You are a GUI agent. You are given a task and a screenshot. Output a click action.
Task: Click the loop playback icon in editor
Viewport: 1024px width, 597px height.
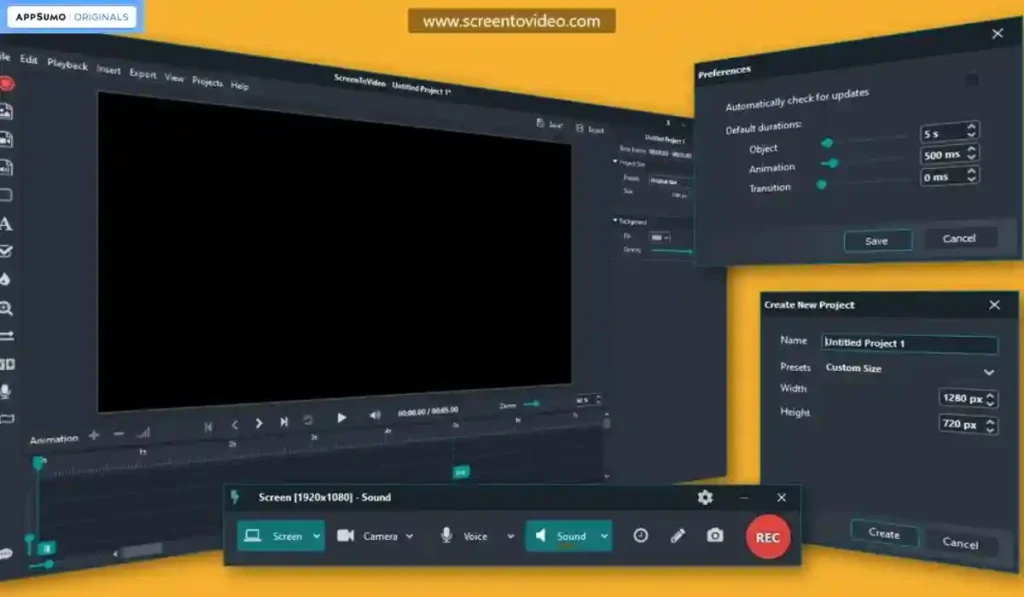308,420
